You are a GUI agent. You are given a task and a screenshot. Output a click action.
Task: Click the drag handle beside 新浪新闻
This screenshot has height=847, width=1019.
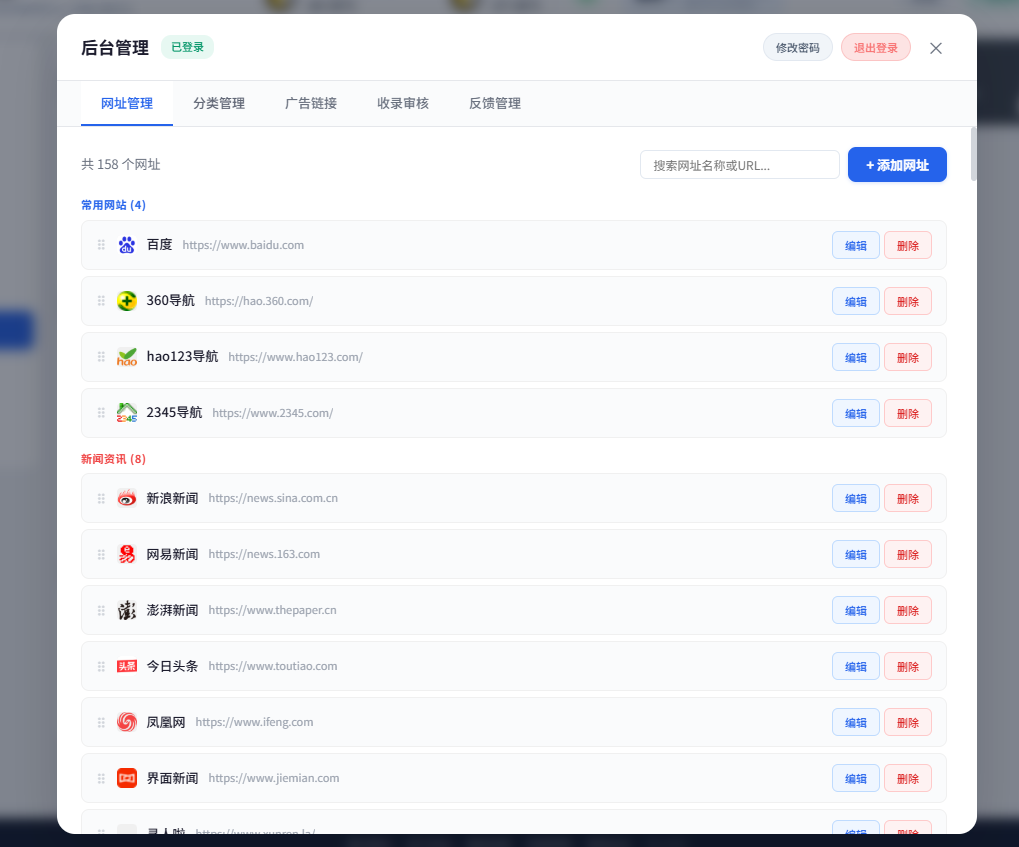point(101,499)
